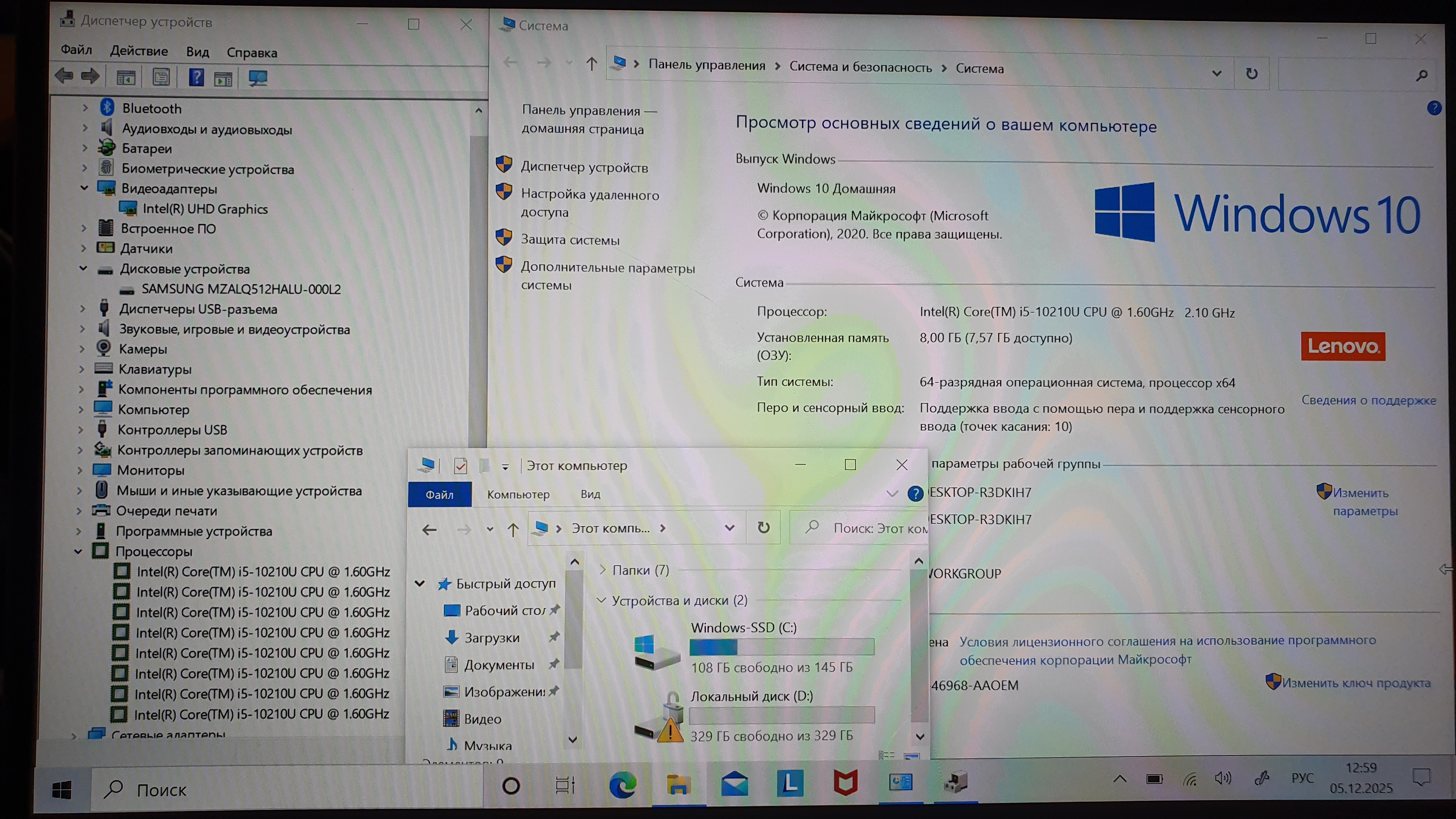1456x819 pixels.
Task: Expand the Bluetooth device category
Action: 85,107
